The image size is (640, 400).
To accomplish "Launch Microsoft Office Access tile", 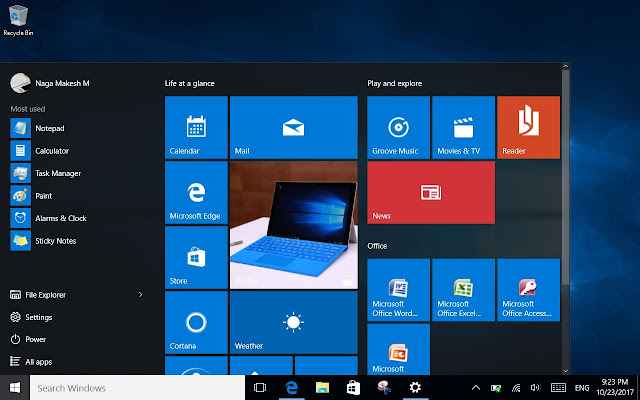I will click(x=529, y=290).
